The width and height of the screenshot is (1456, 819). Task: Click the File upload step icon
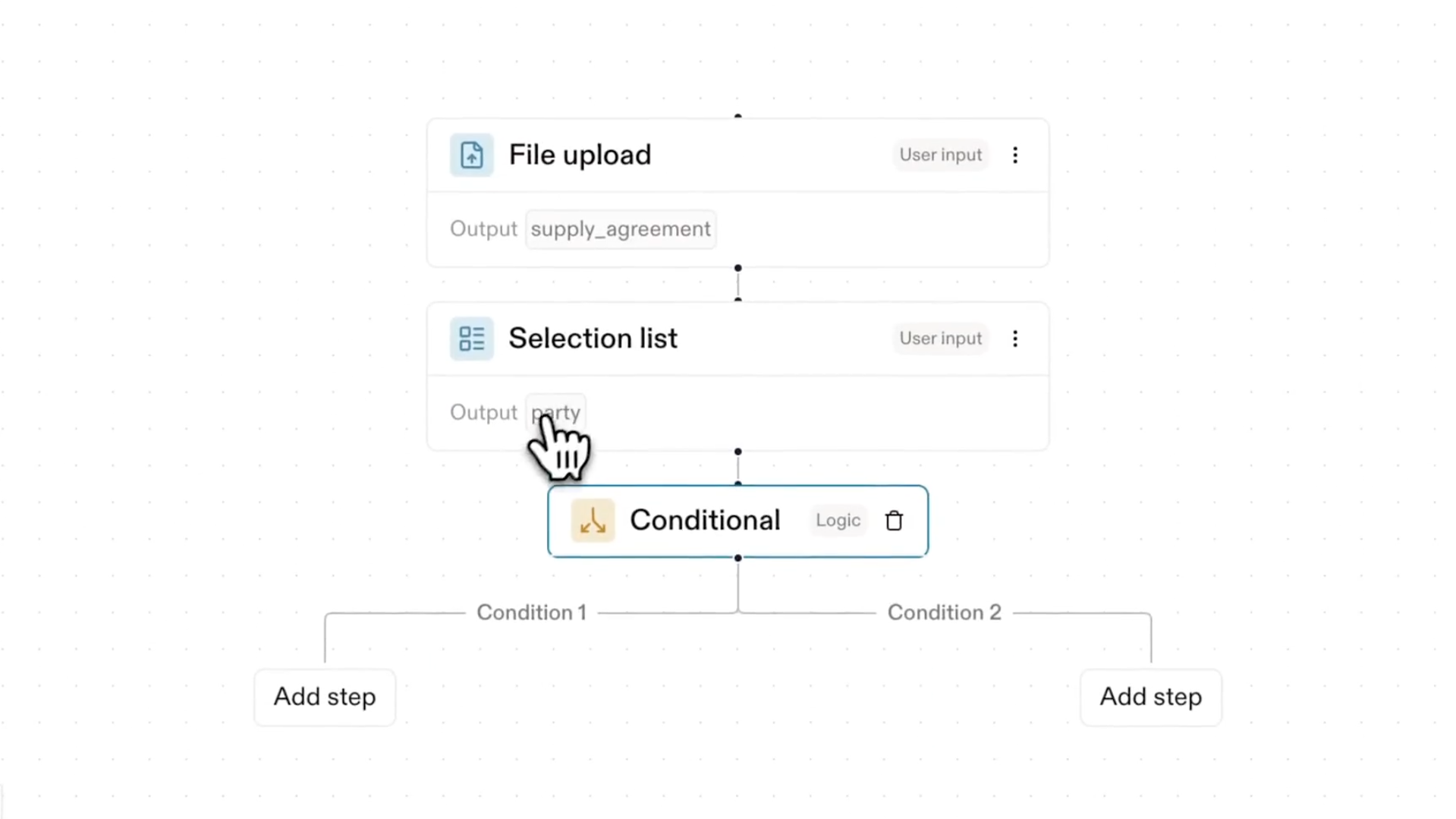click(x=471, y=155)
